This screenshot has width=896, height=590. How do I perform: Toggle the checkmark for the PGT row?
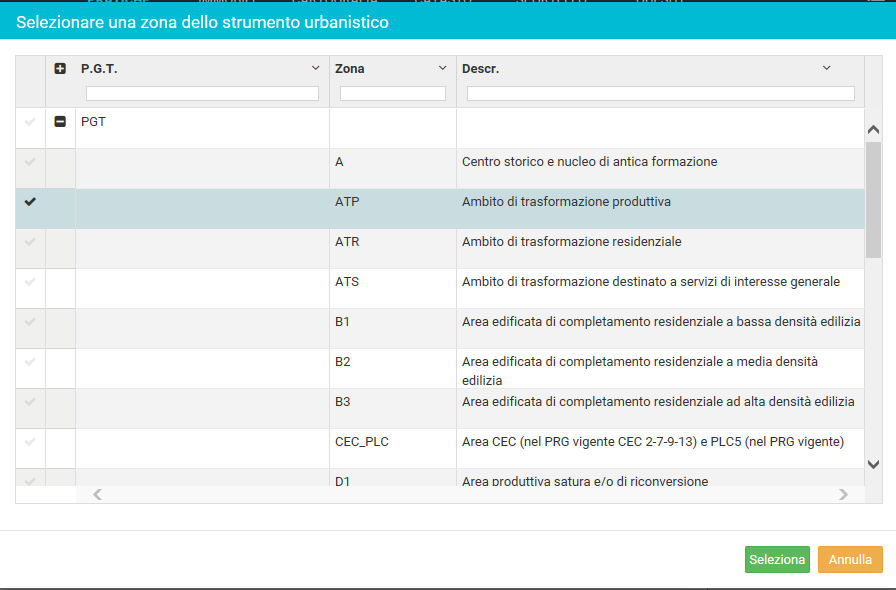[30, 122]
